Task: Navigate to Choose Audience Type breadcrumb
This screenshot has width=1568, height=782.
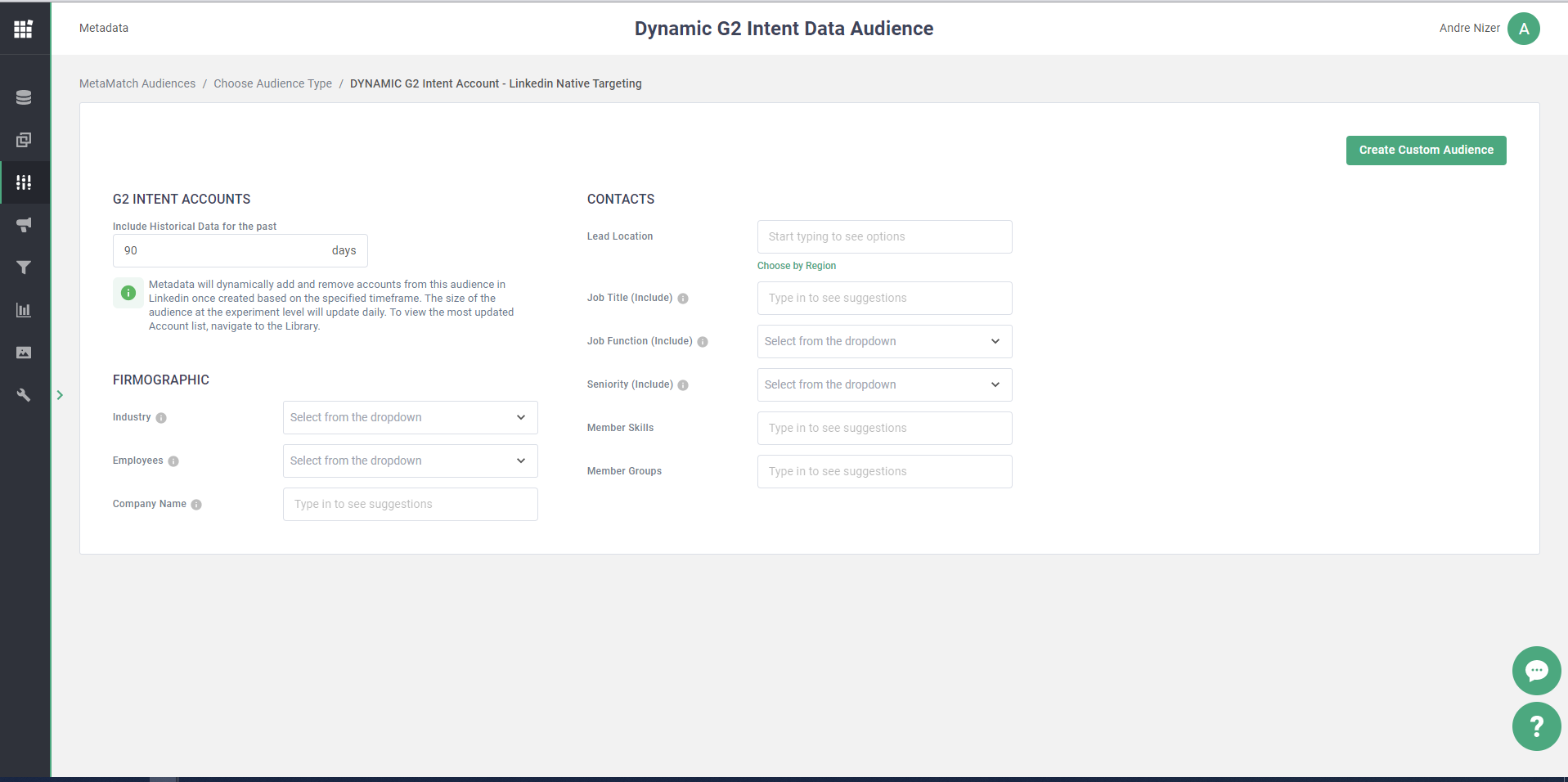Action: (272, 83)
